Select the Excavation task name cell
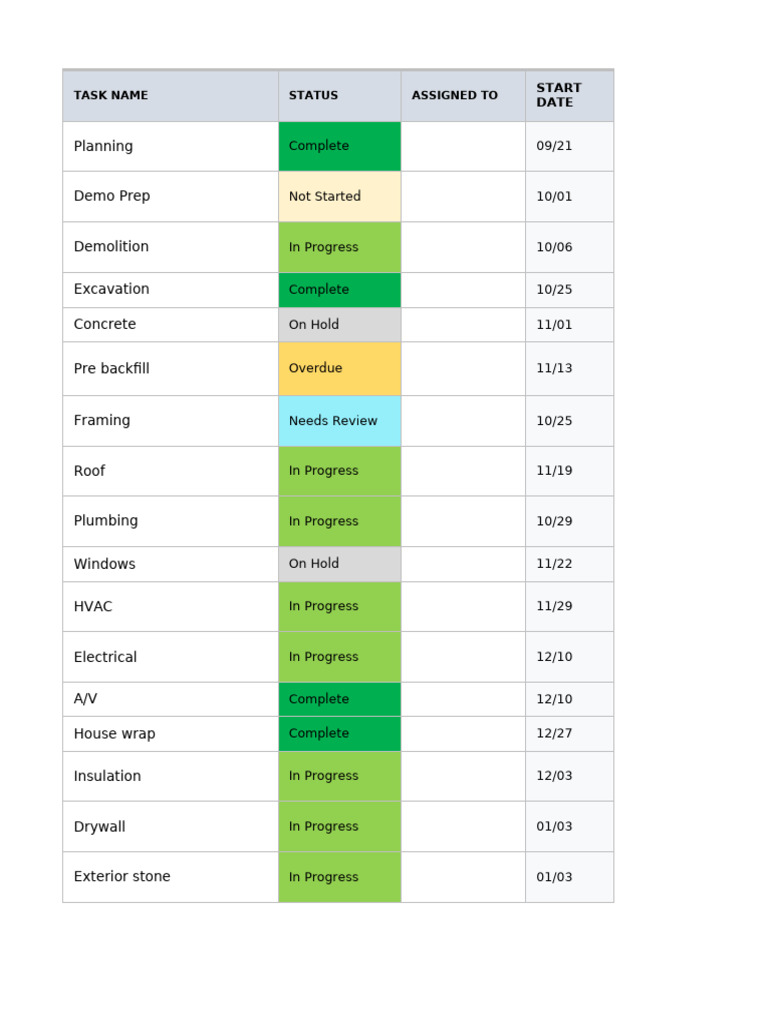This screenshot has height=1024, width=768. pos(170,290)
